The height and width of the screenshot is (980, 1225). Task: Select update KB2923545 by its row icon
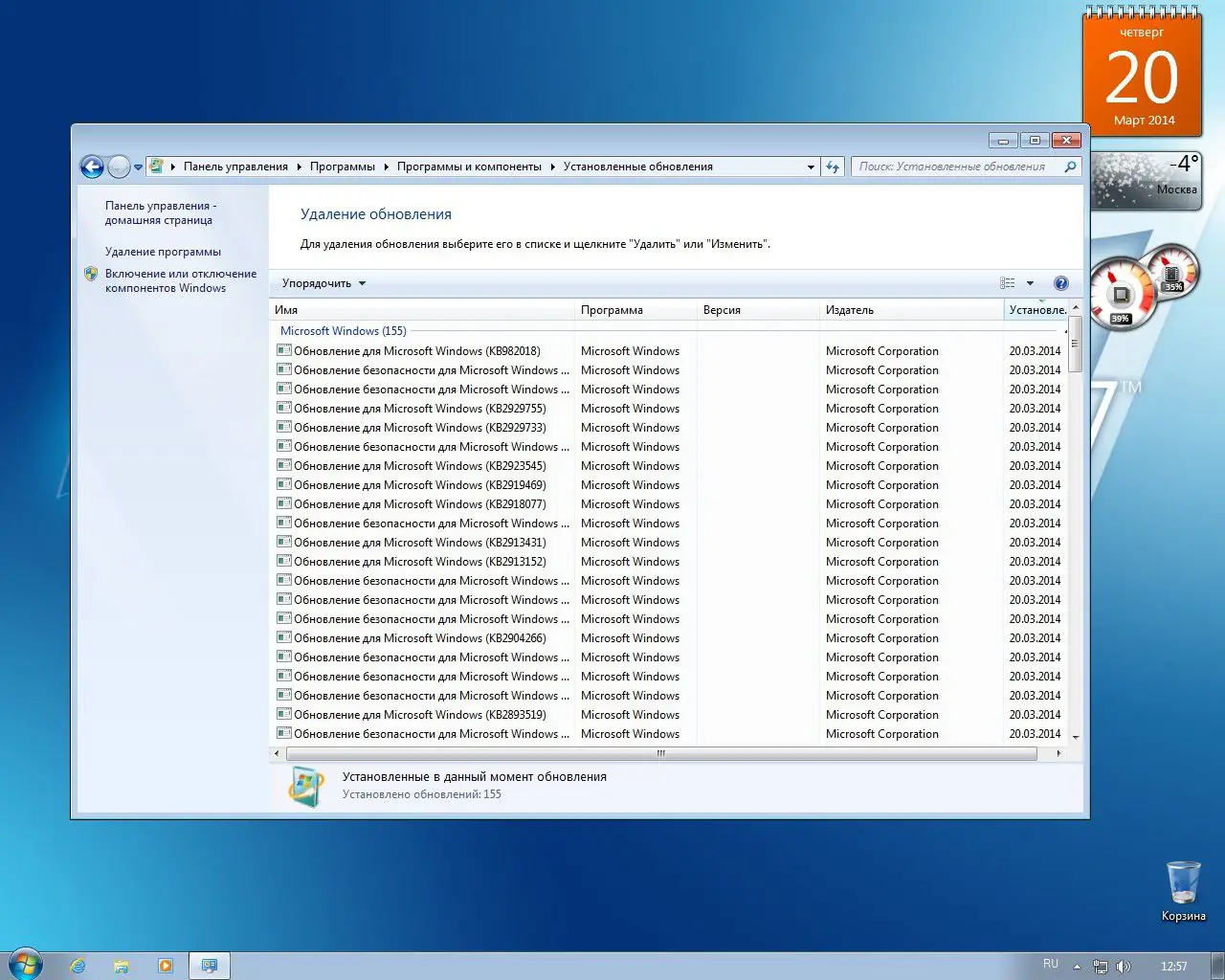283,465
